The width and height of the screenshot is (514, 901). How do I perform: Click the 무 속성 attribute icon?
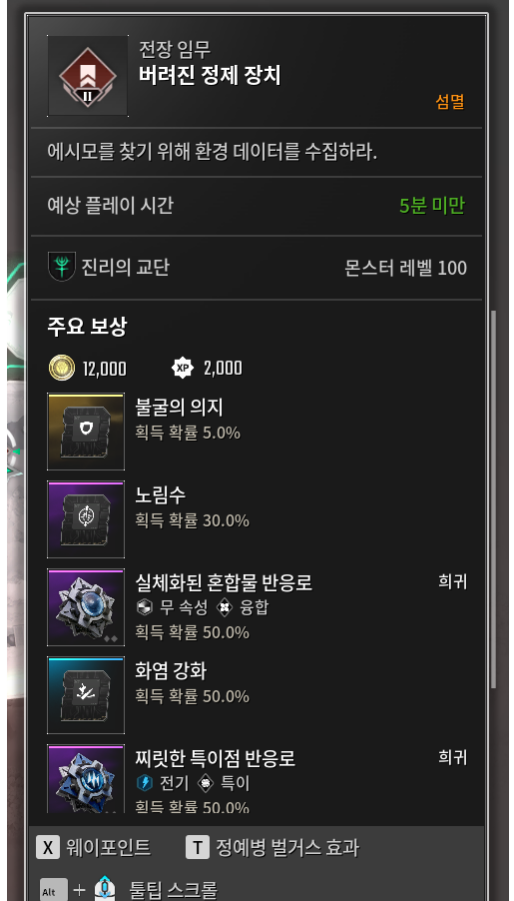(144, 607)
